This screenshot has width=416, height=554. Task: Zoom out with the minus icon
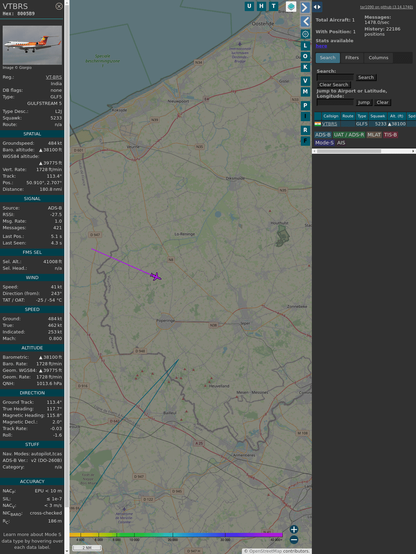coord(294,540)
